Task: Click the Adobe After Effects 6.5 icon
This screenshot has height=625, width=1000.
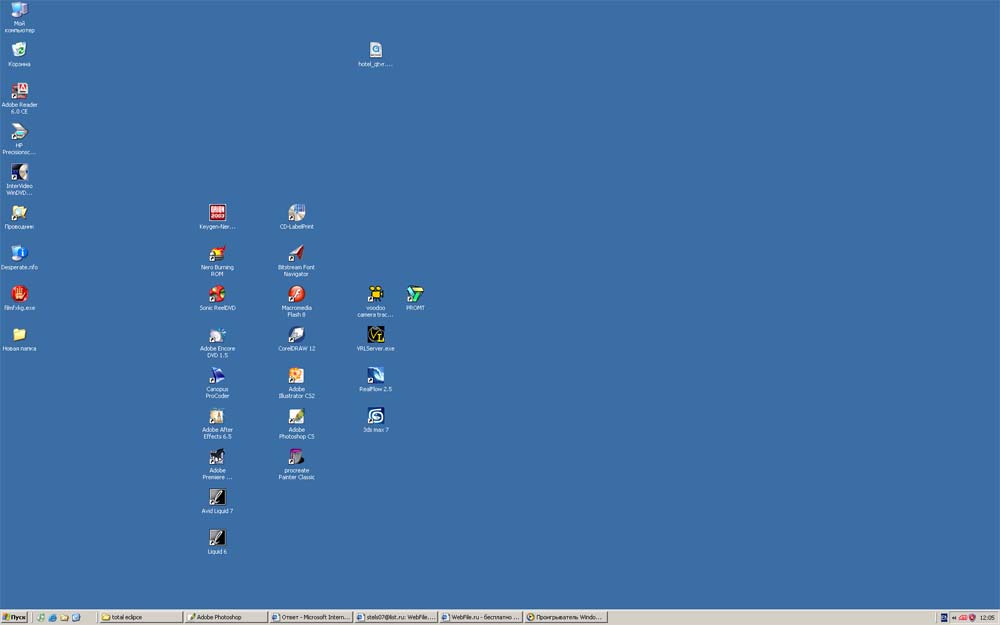Action: (217, 416)
